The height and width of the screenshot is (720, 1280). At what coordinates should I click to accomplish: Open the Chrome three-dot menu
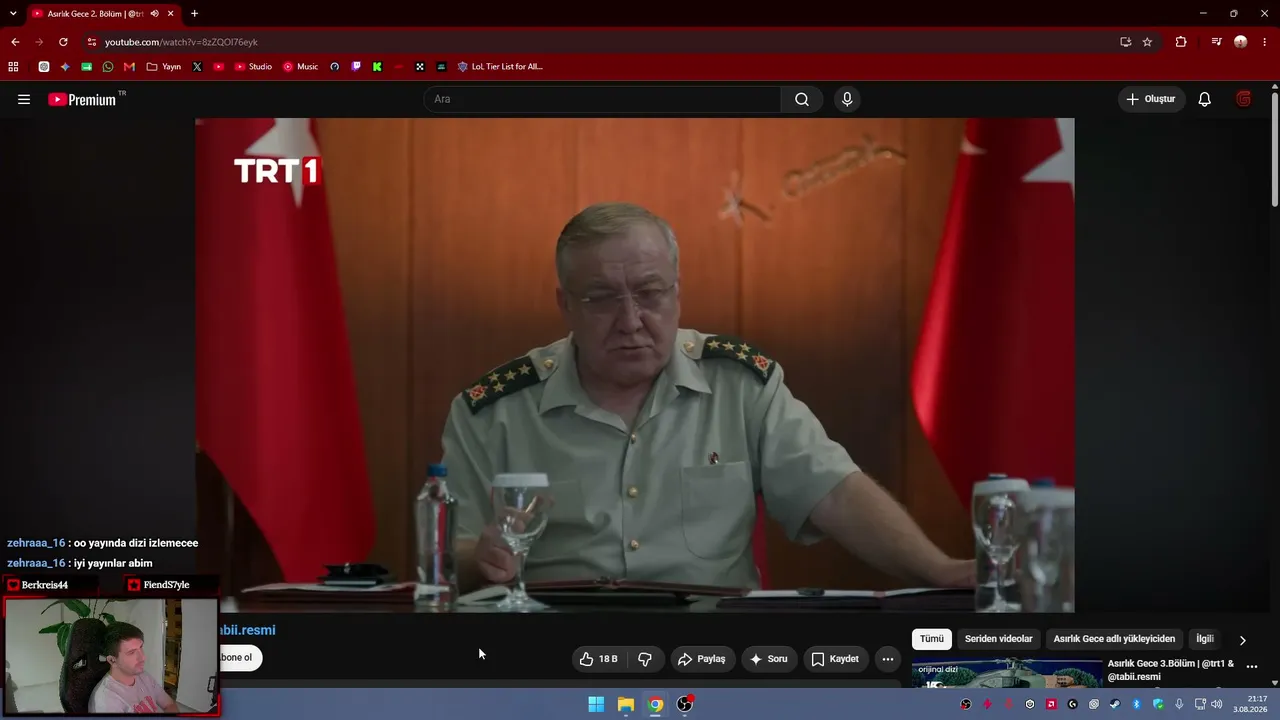(1265, 42)
